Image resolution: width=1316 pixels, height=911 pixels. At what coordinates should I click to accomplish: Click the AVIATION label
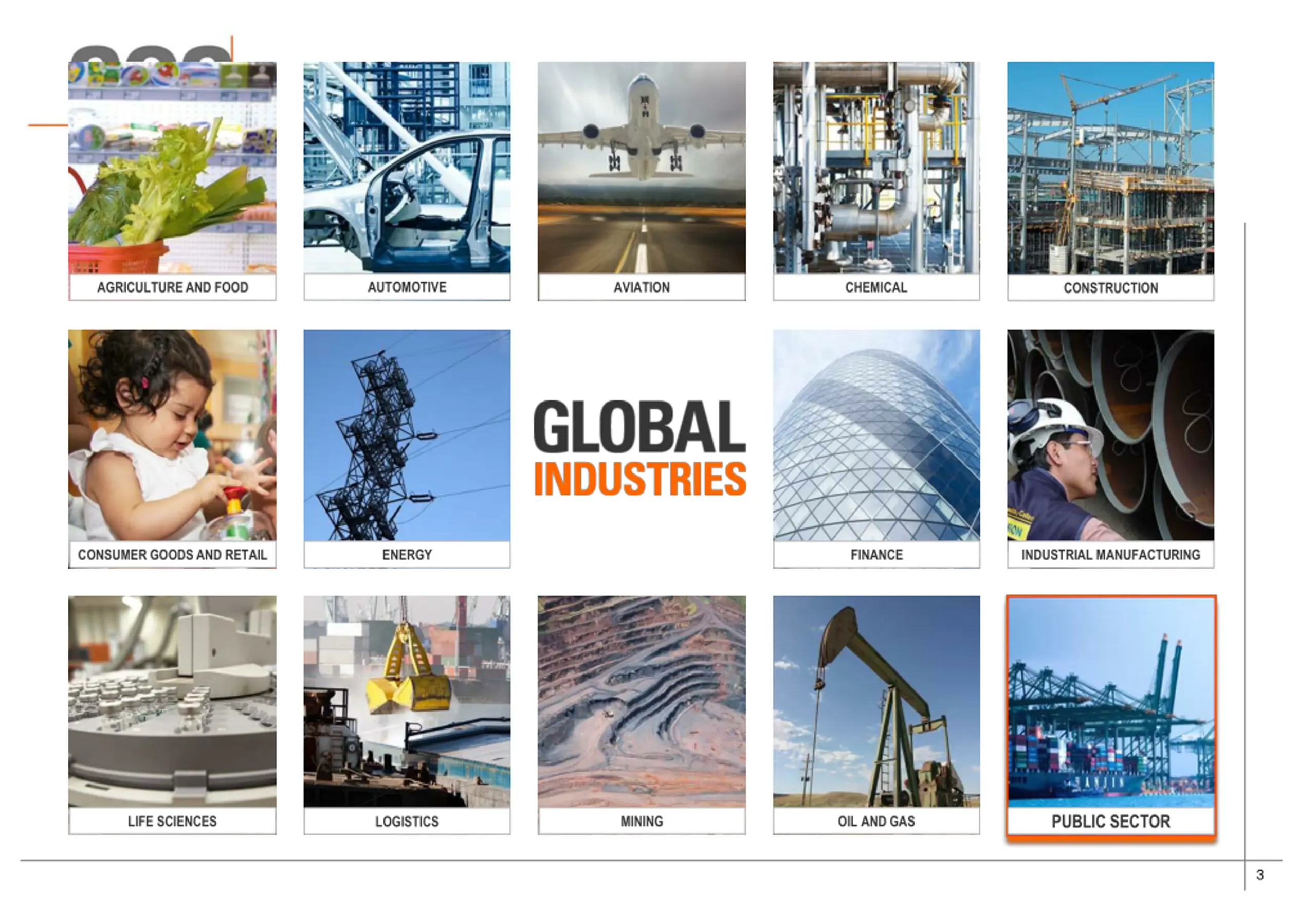pyautogui.click(x=642, y=287)
